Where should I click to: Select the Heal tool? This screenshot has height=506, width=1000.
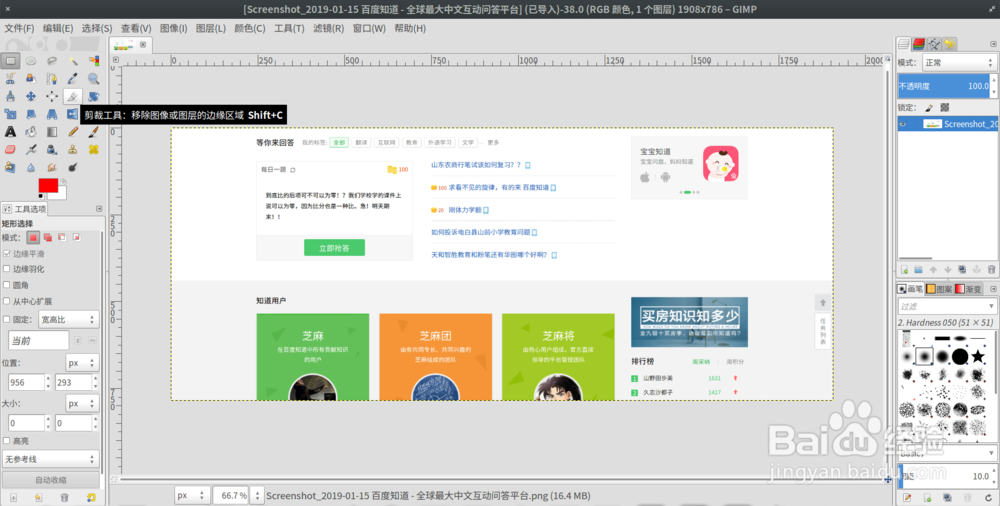click(x=94, y=149)
